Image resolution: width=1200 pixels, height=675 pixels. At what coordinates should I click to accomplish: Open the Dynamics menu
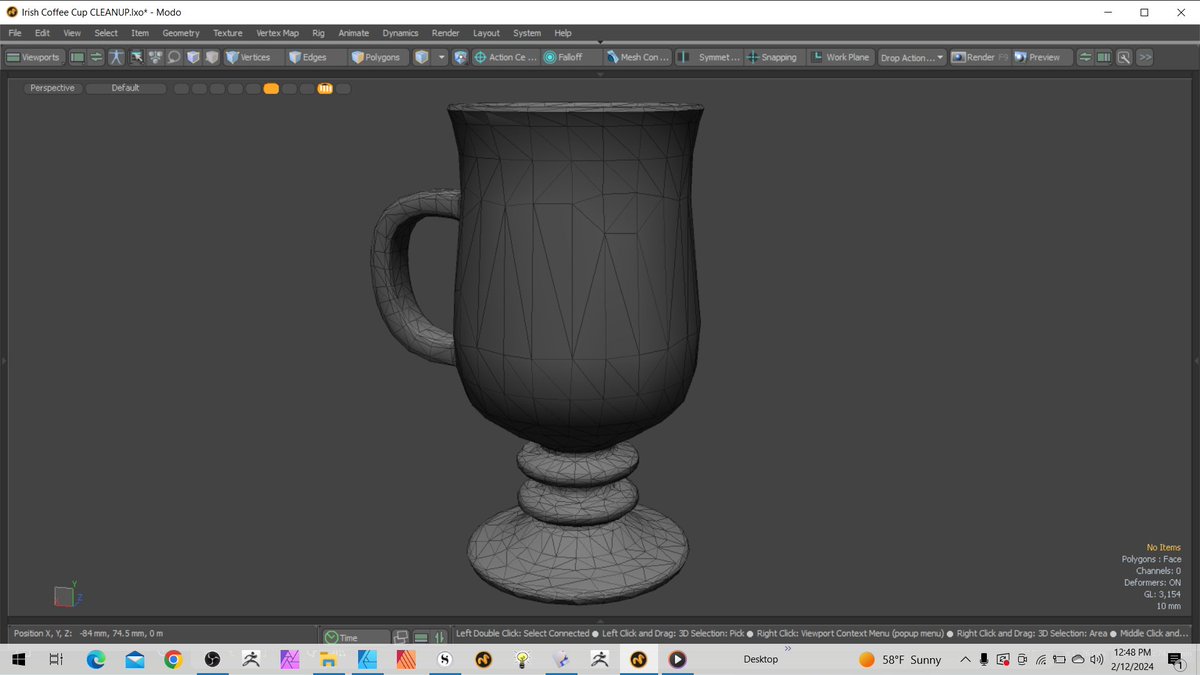tap(400, 33)
